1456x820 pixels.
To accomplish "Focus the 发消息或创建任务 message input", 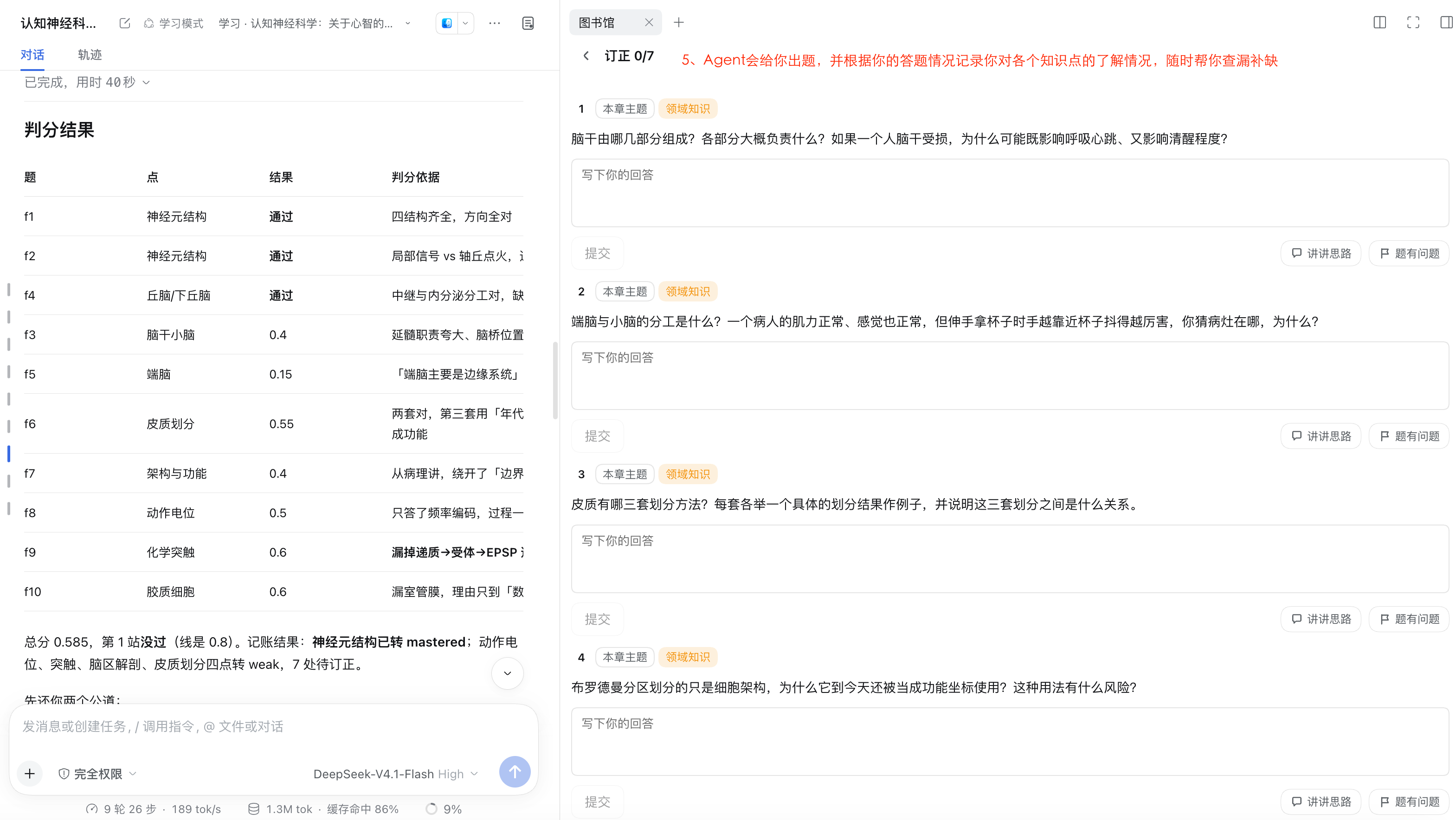I will point(274,726).
